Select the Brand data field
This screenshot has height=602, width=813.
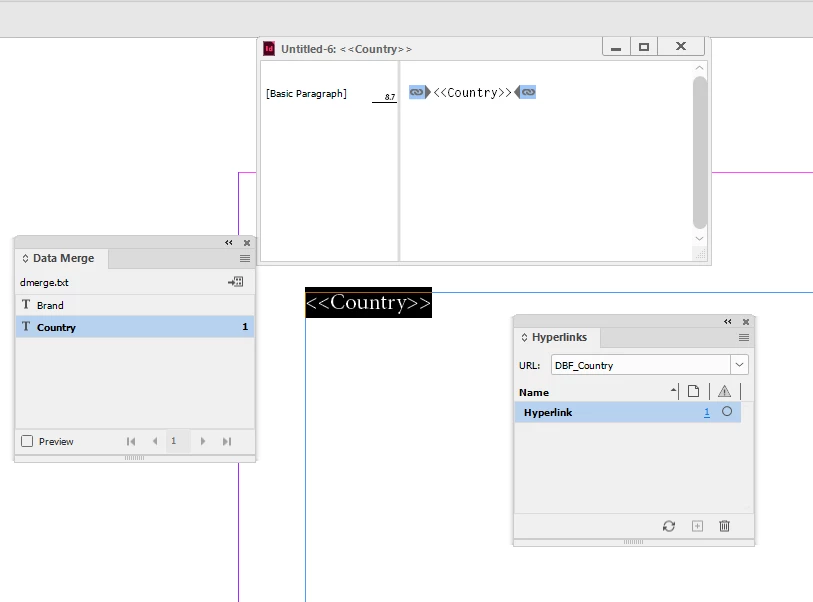[135, 305]
